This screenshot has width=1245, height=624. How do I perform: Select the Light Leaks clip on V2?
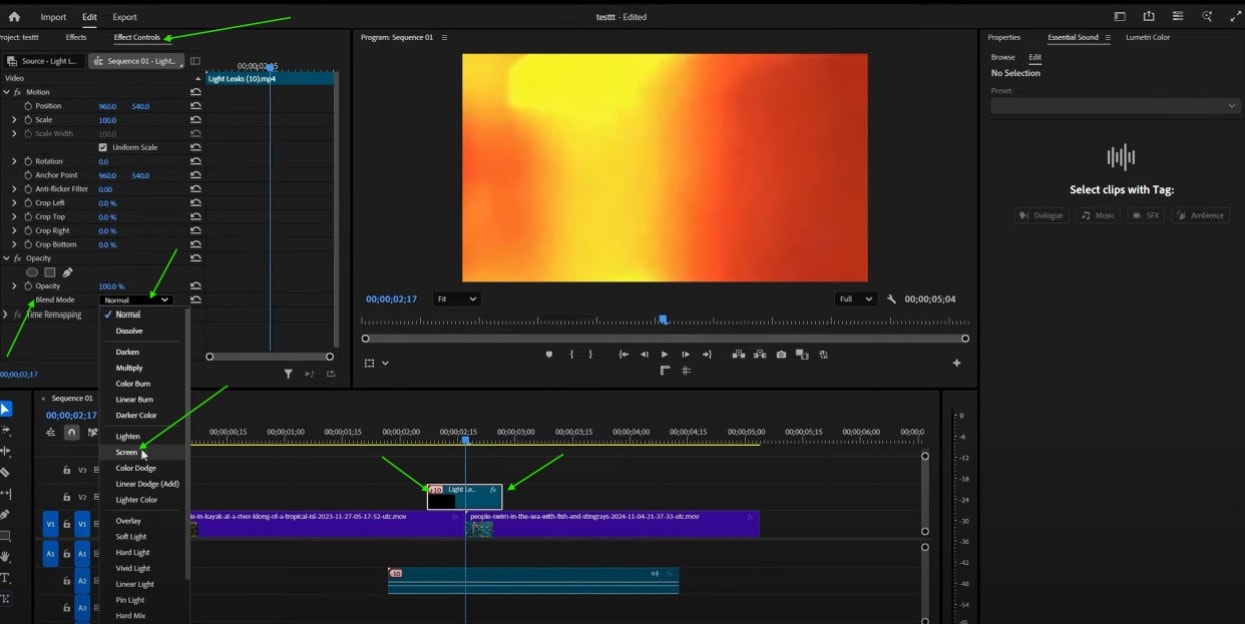click(465, 497)
